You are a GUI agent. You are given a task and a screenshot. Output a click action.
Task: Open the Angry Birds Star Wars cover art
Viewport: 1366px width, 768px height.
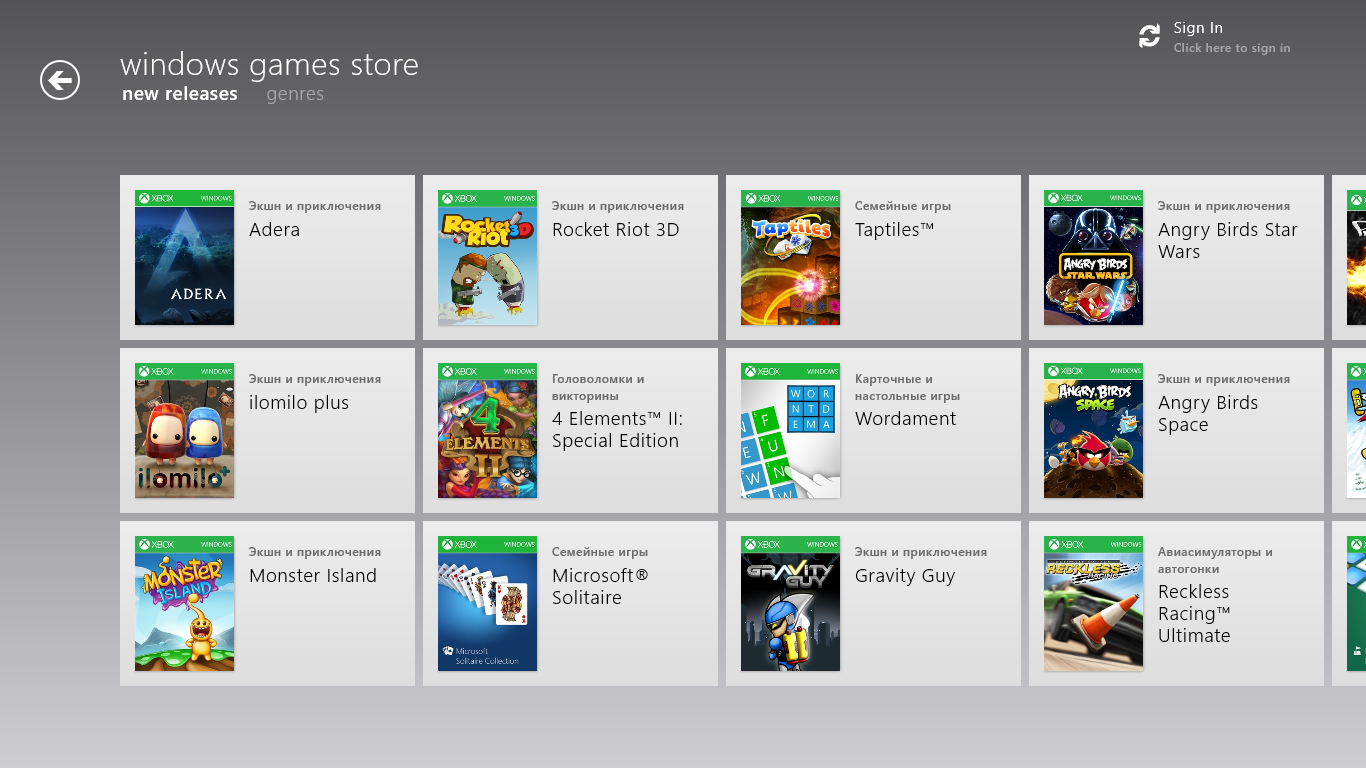pyautogui.click(x=1094, y=258)
